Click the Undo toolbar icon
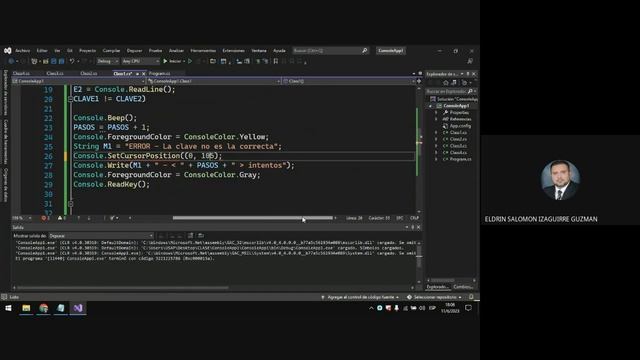 click(72, 61)
